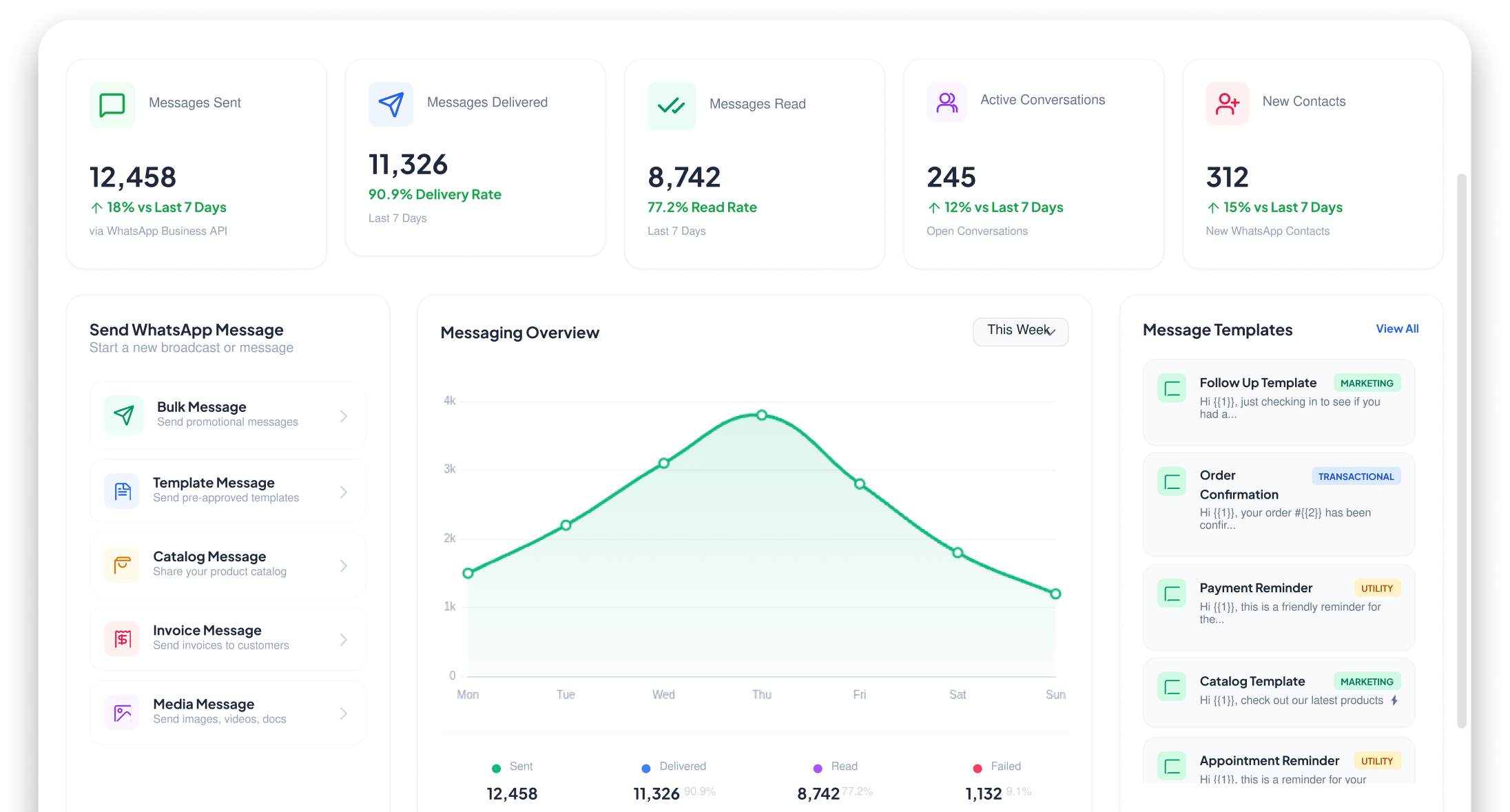This screenshot has height=812, width=1510.
Task: Toggle the Failed series legend dot
Action: click(978, 768)
